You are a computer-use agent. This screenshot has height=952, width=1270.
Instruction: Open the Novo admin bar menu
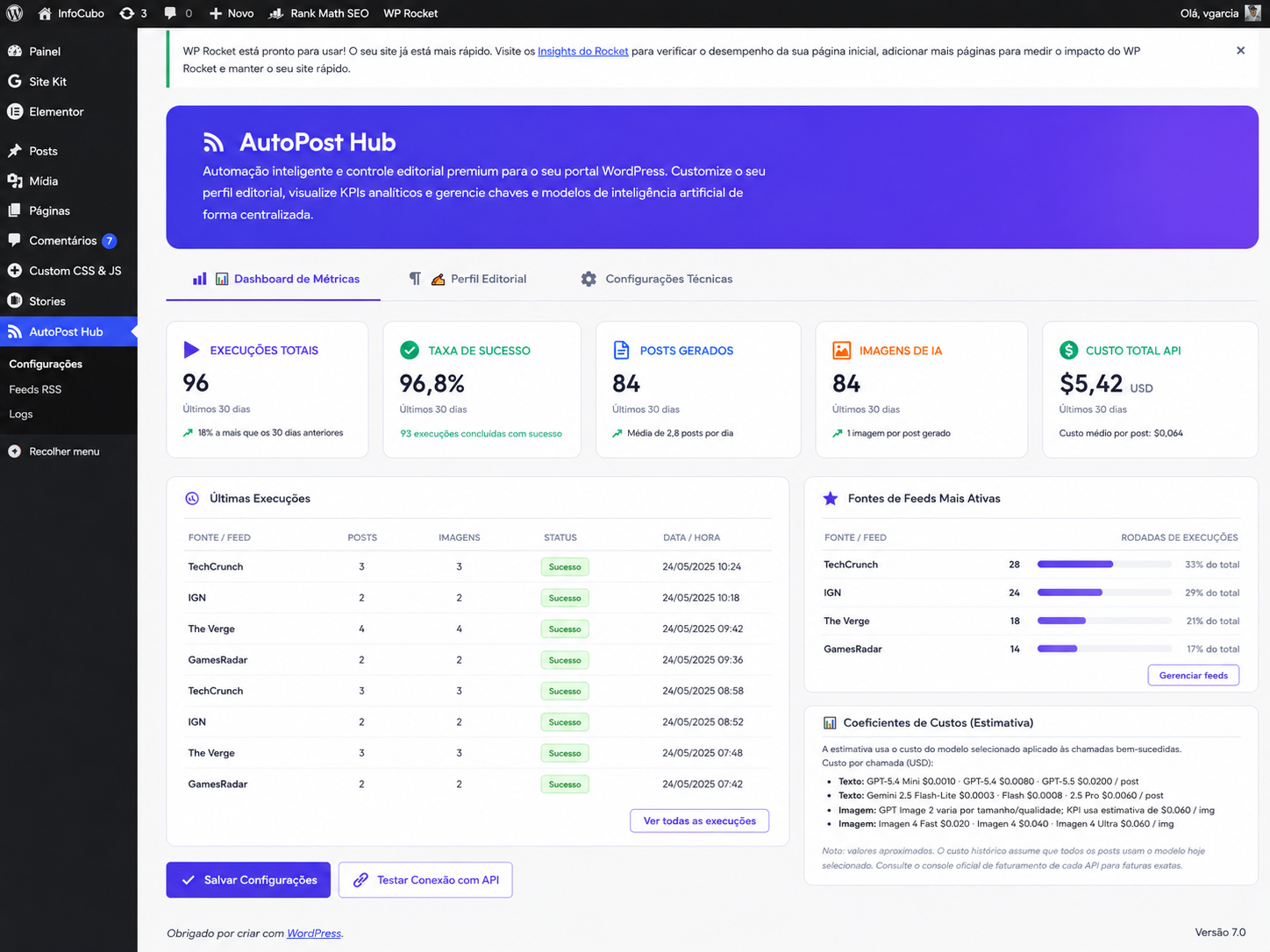tap(232, 13)
